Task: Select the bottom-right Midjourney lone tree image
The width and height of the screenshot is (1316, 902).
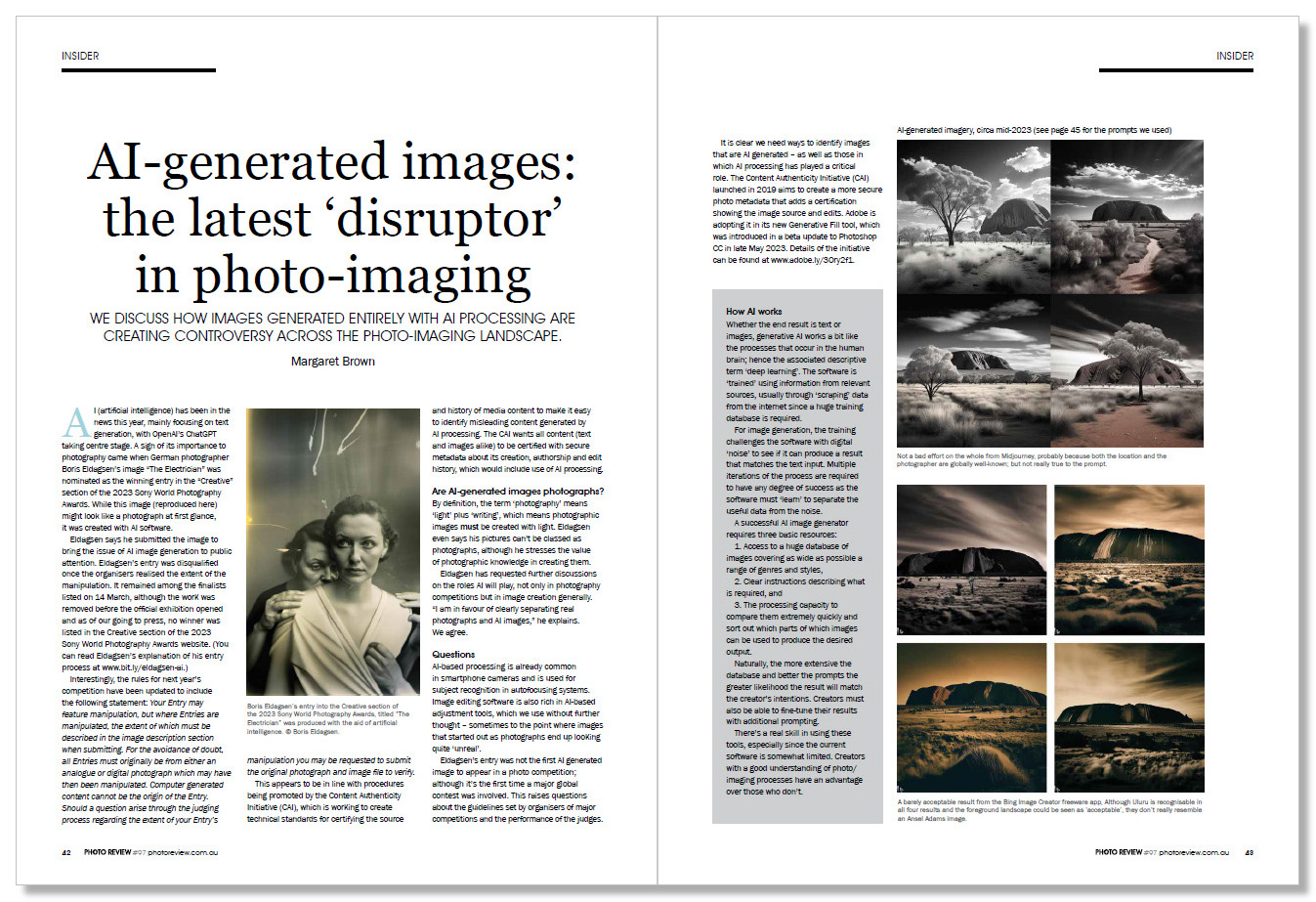Action: pyautogui.click(x=1127, y=370)
